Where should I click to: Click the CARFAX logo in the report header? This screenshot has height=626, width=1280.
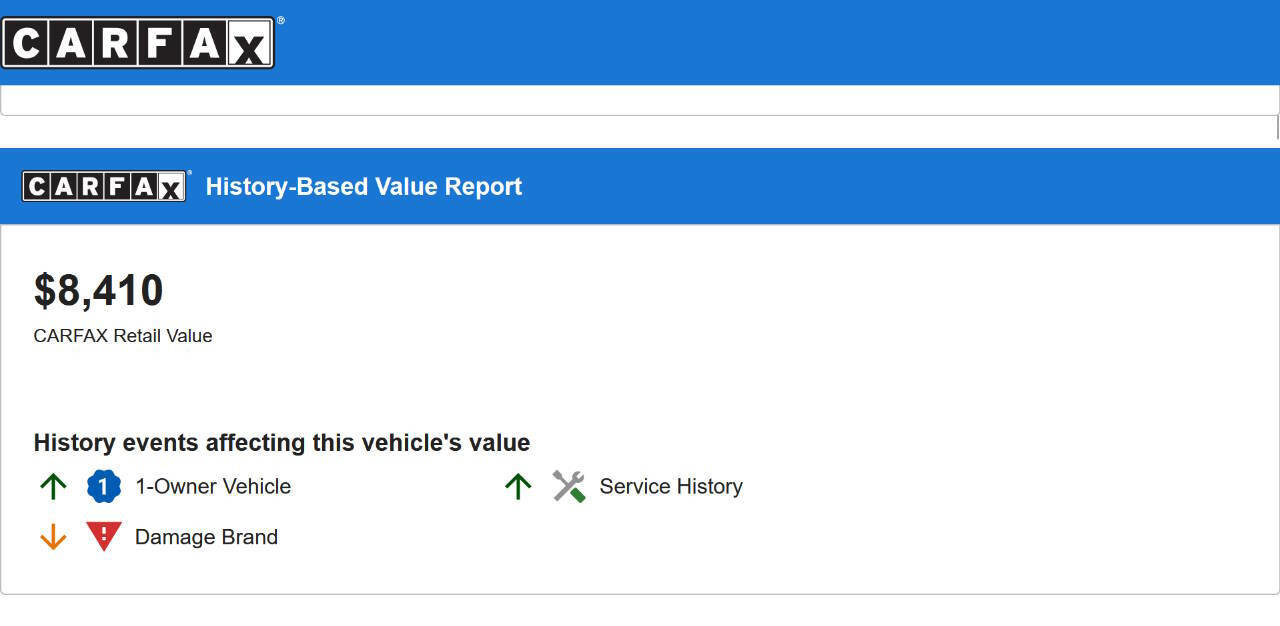point(104,185)
